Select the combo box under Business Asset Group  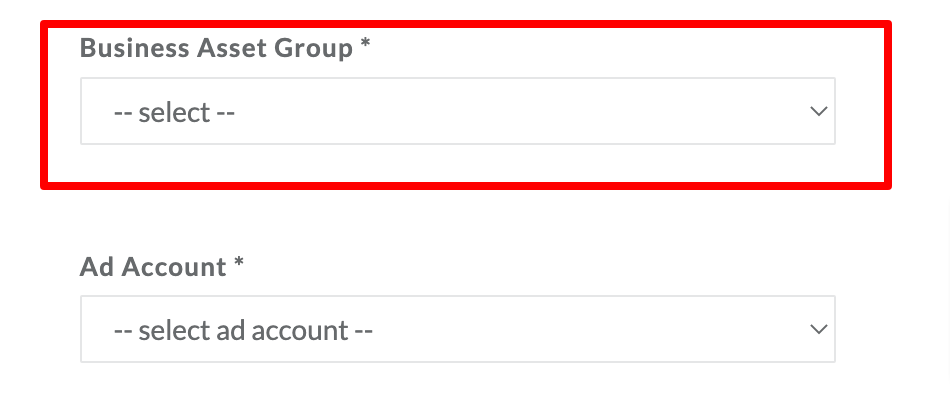[458, 111]
